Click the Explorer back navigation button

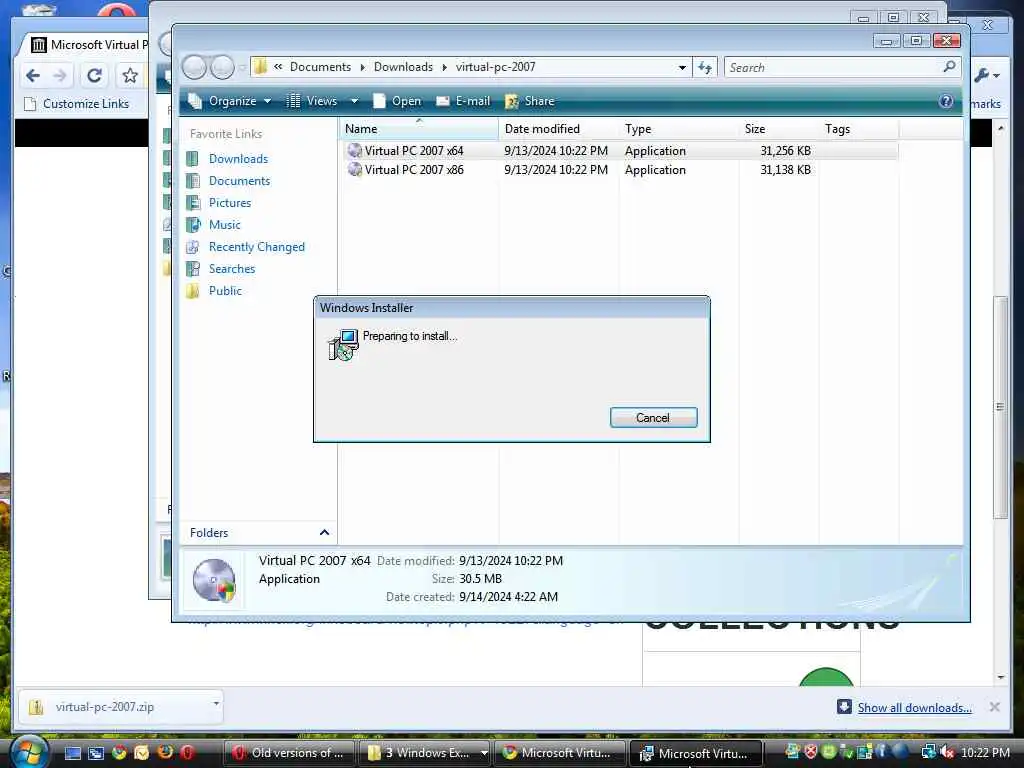tap(194, 67)
